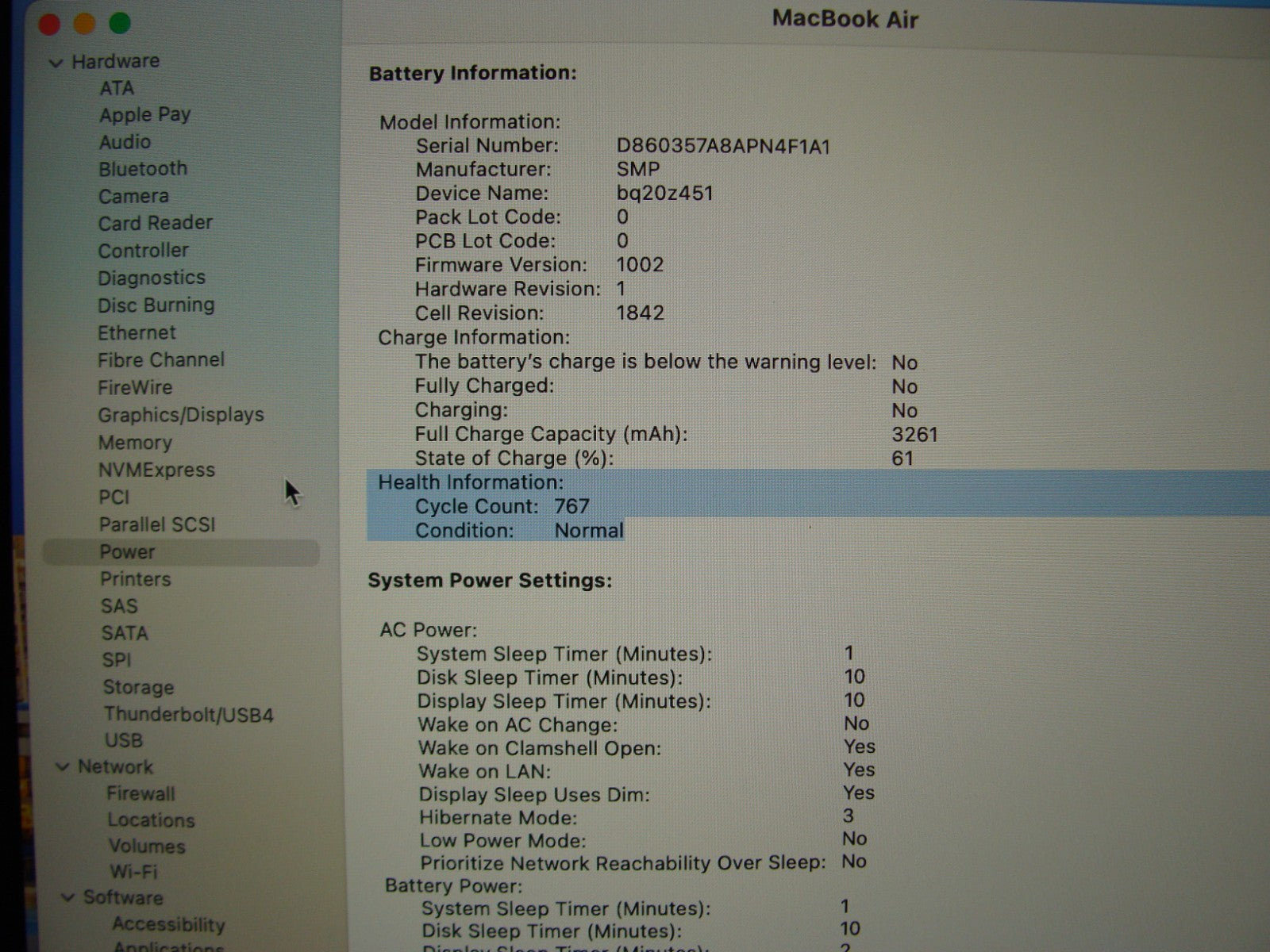This screenshot has height=952, width=1270.
Task: Click the Power sidebar item
Action: point(127,552)
